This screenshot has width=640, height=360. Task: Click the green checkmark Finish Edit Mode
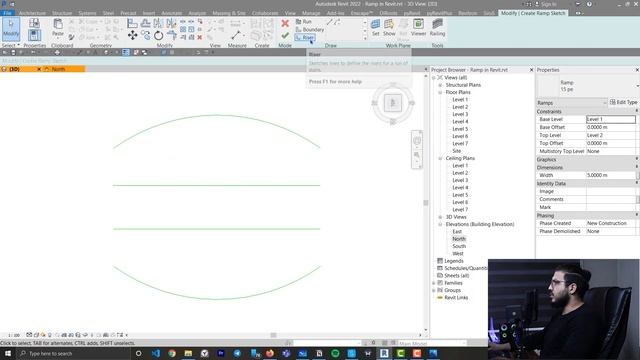285,36
